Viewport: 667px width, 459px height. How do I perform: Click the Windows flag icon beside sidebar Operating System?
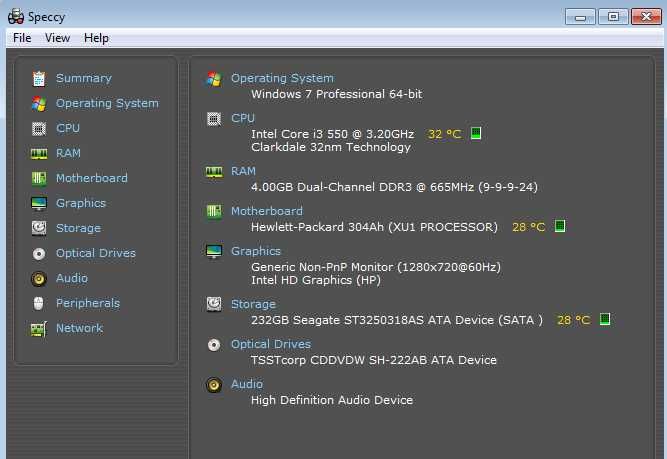pos(39,104)
